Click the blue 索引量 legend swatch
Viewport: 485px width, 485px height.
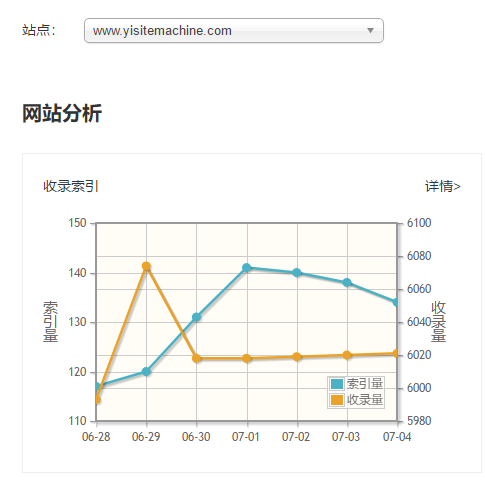coord(337,384)
